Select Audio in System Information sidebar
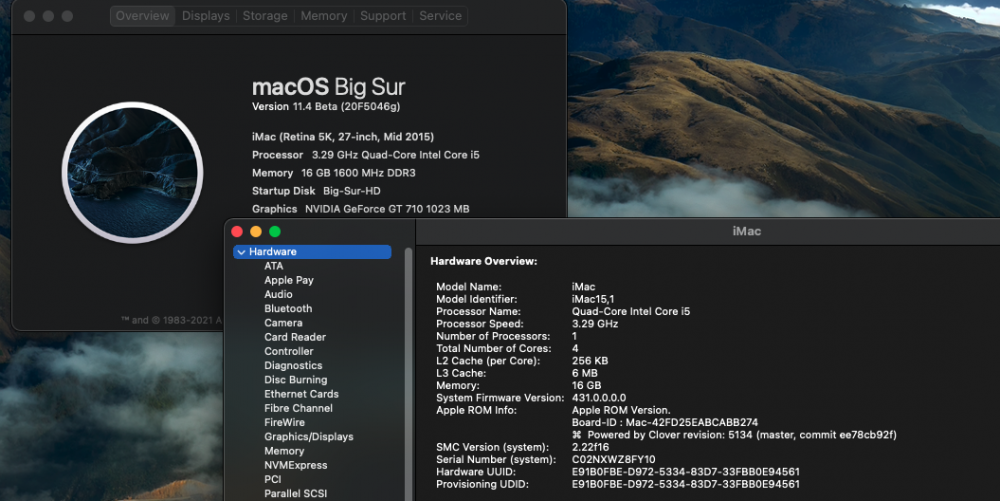Viewport: 1000px width, 501px height. [x=278, y=294]
